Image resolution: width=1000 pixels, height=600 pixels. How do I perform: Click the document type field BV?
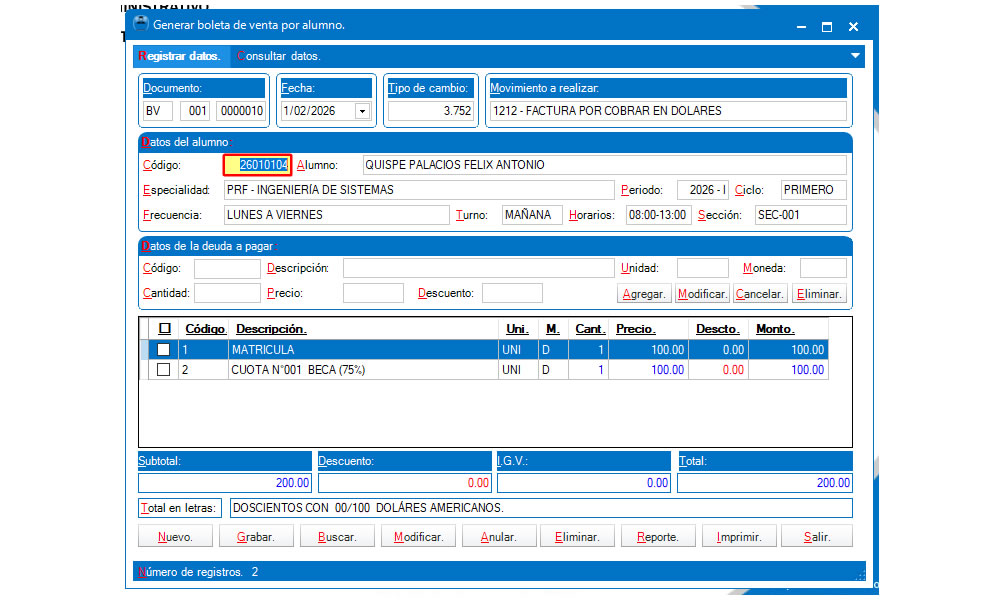pos(158,111)
